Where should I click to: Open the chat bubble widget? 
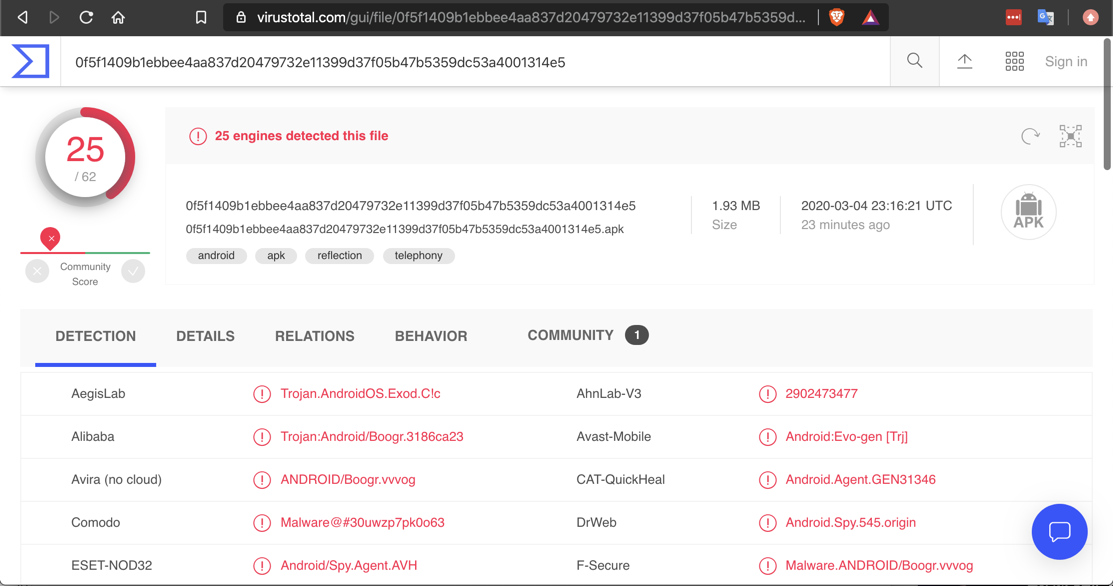1059,531
